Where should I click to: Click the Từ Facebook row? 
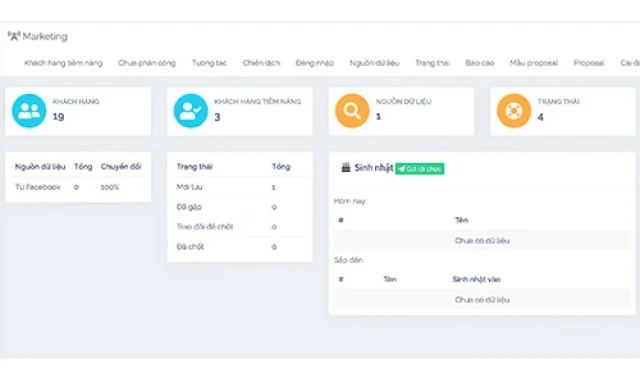(x=78, y=187)
